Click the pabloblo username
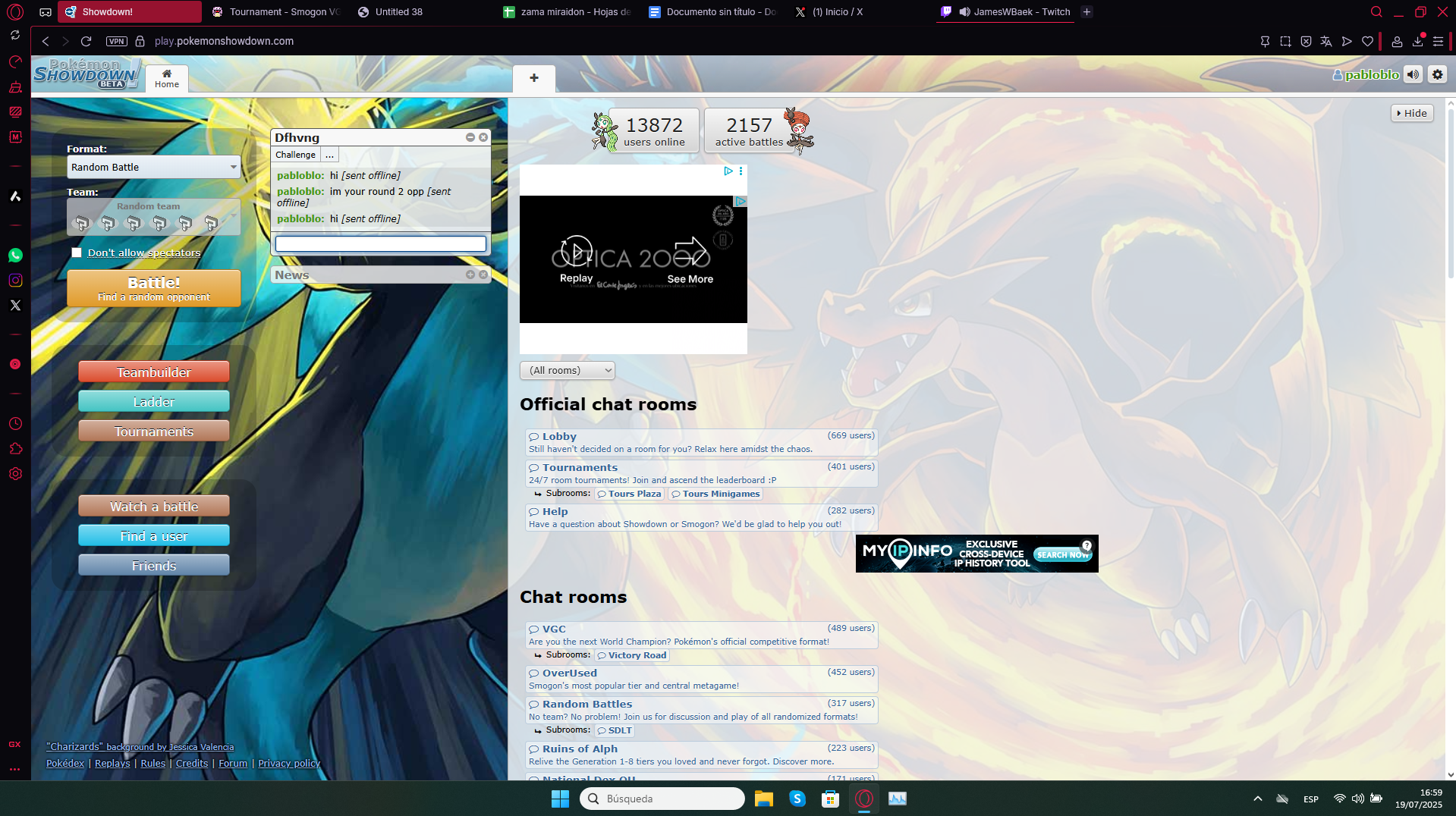 coord(1372,74)
